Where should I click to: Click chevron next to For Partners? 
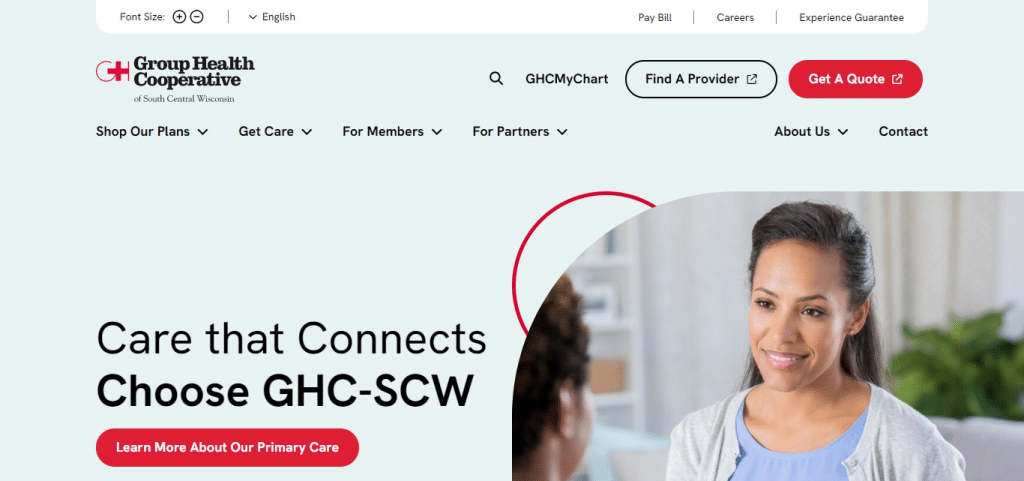click(562, 132)
